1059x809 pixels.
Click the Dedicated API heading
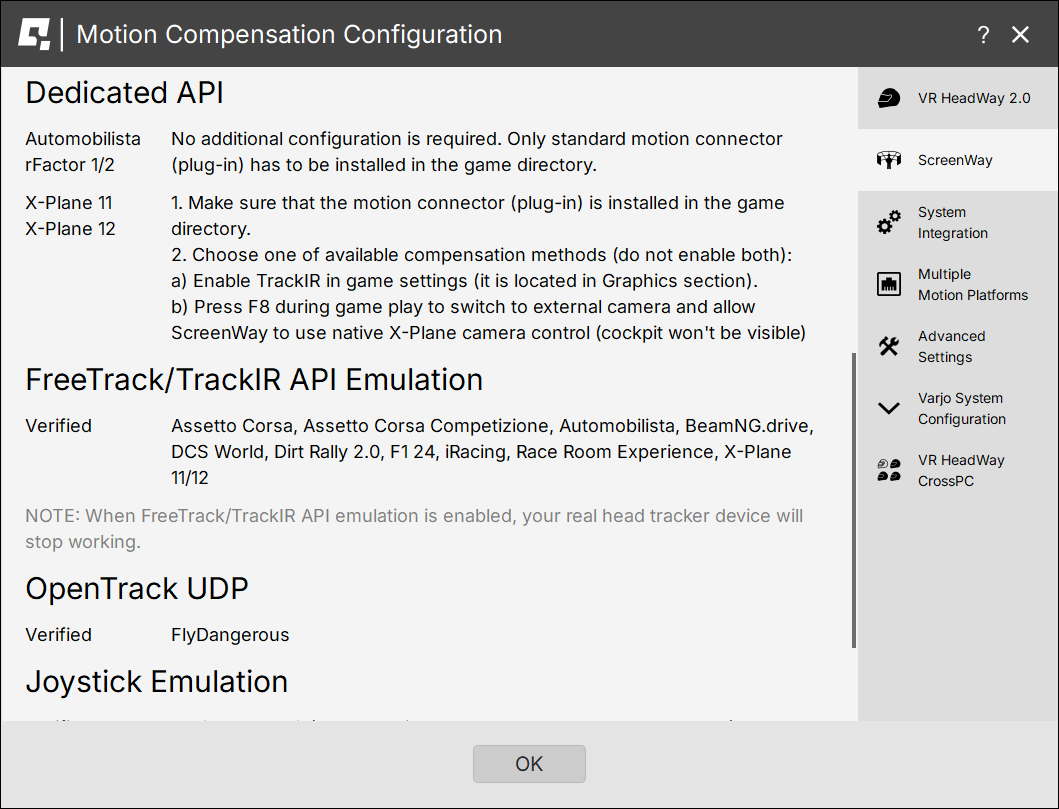124,93
